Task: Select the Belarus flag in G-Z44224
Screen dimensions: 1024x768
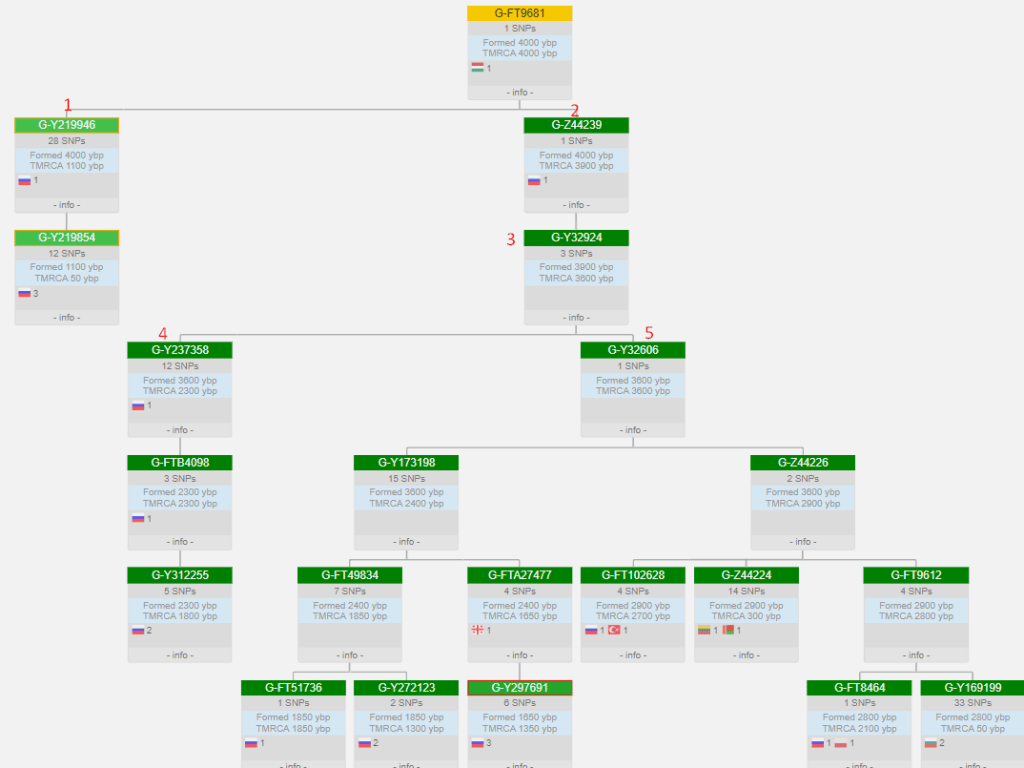Action: coord(728,630)
